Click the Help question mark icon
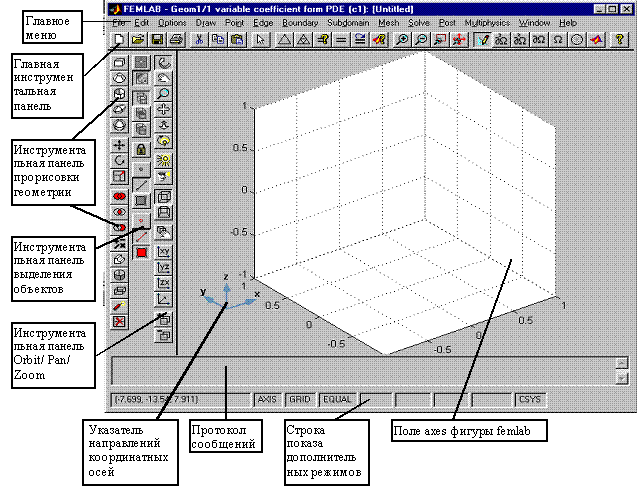637x499 pixels. pyautogui.click(x=620, y=39)
